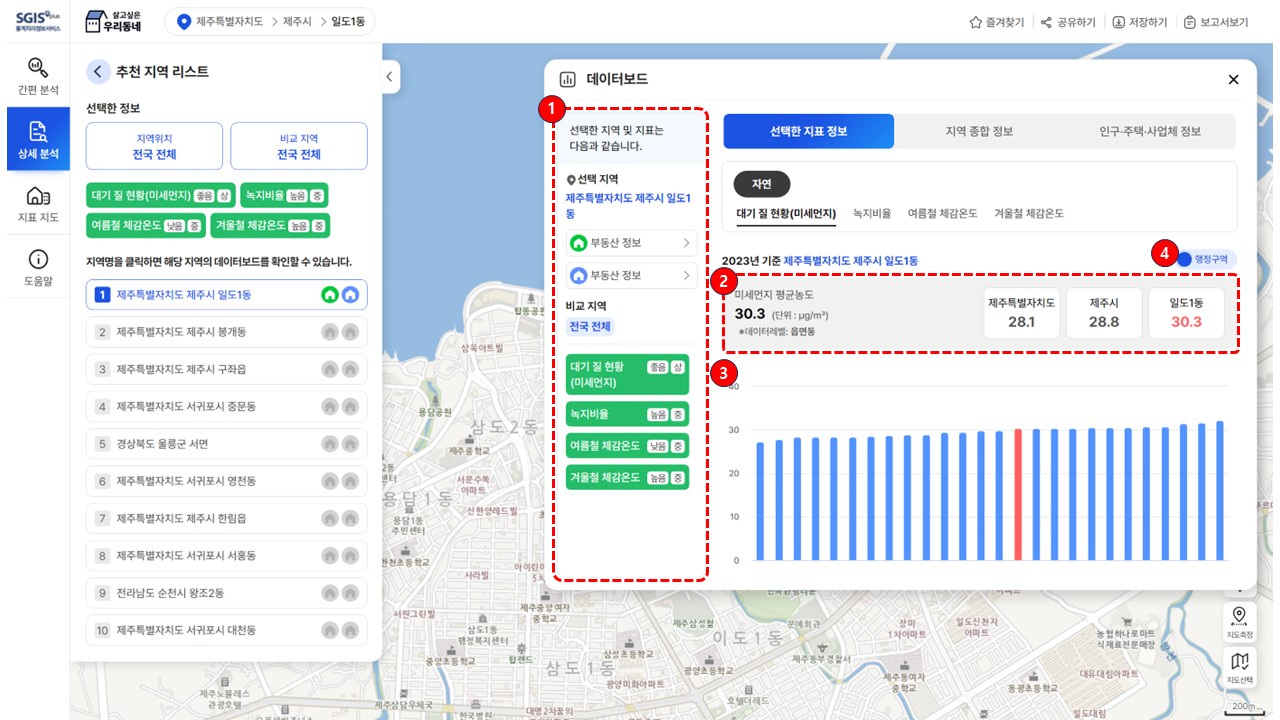Select 제주특별자치도 제주시 봉개동 from list
This screenshot has width=1280, height=720.
coord(181,332)
